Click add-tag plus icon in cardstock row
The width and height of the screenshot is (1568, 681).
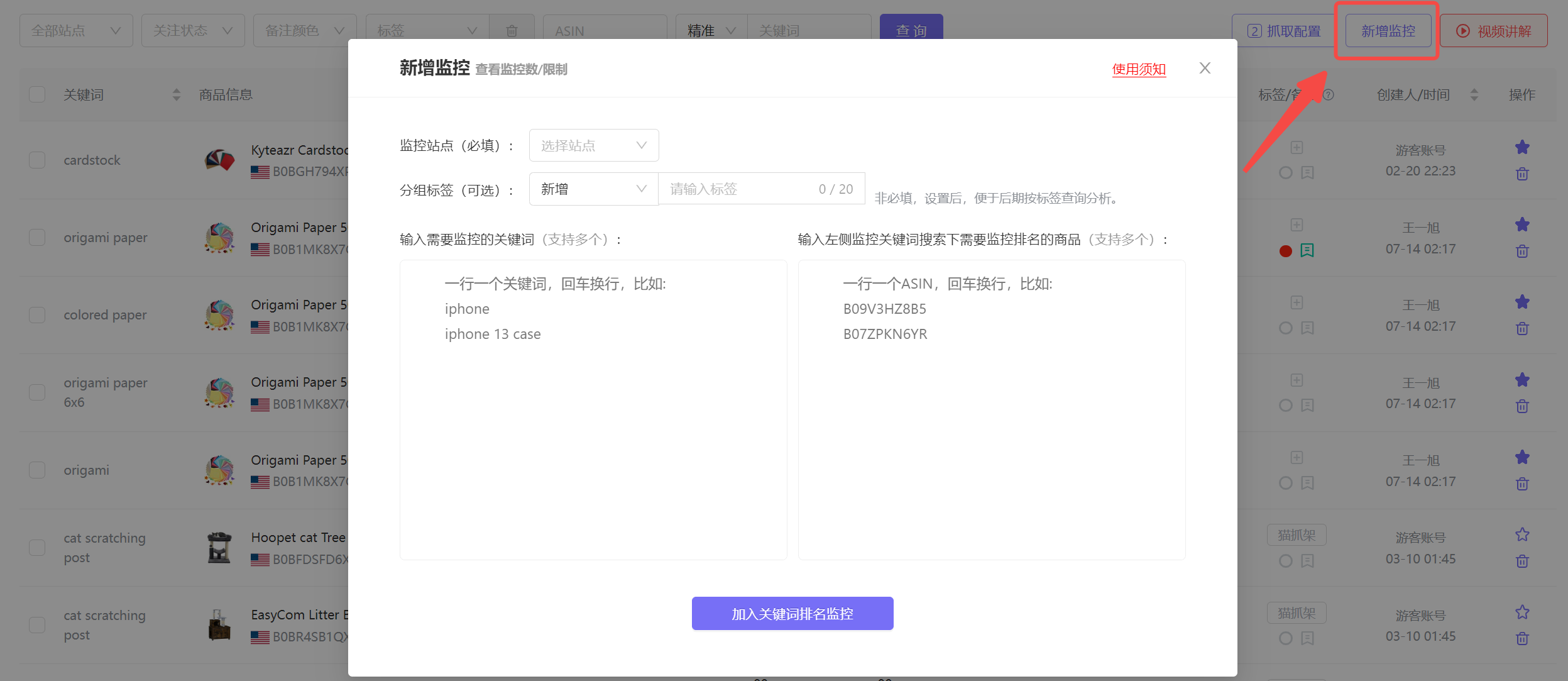pos(1297,148)
